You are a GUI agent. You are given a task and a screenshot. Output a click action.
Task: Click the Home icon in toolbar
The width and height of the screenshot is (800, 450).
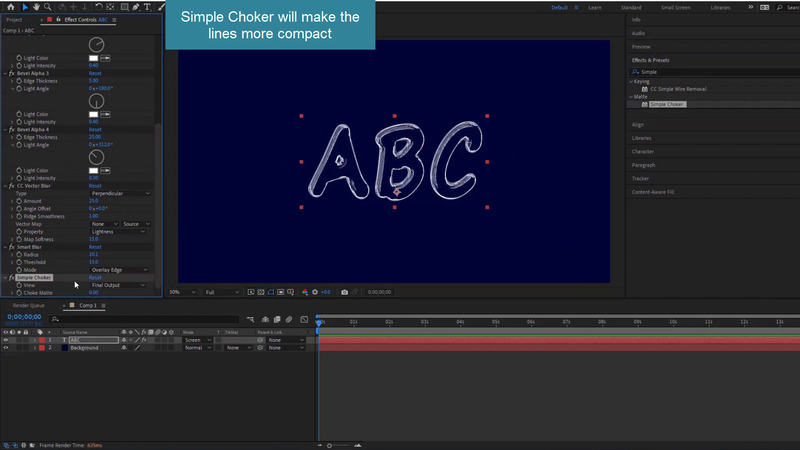point(10,7)
